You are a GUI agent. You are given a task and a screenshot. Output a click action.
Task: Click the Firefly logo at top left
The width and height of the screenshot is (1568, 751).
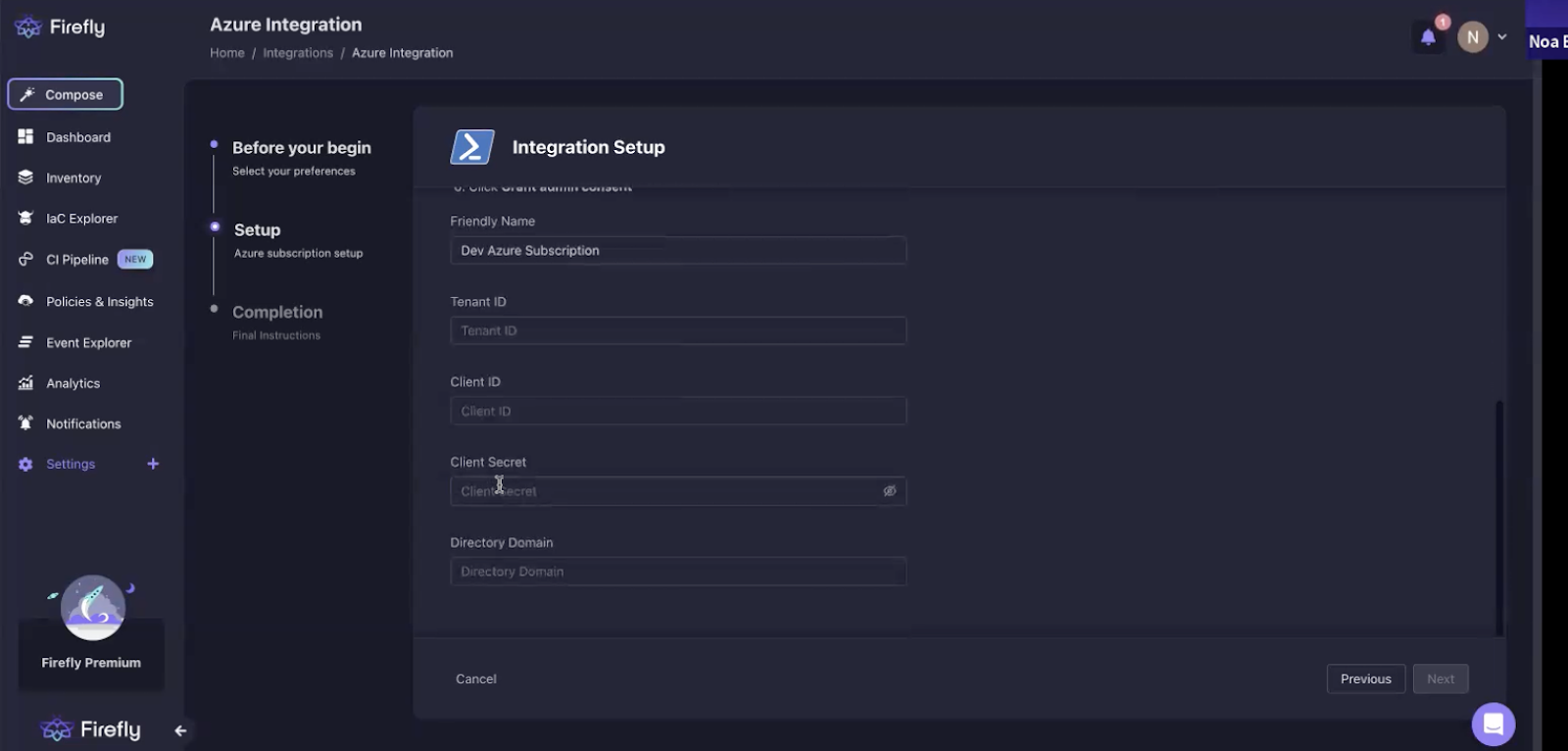pos(60,27)
